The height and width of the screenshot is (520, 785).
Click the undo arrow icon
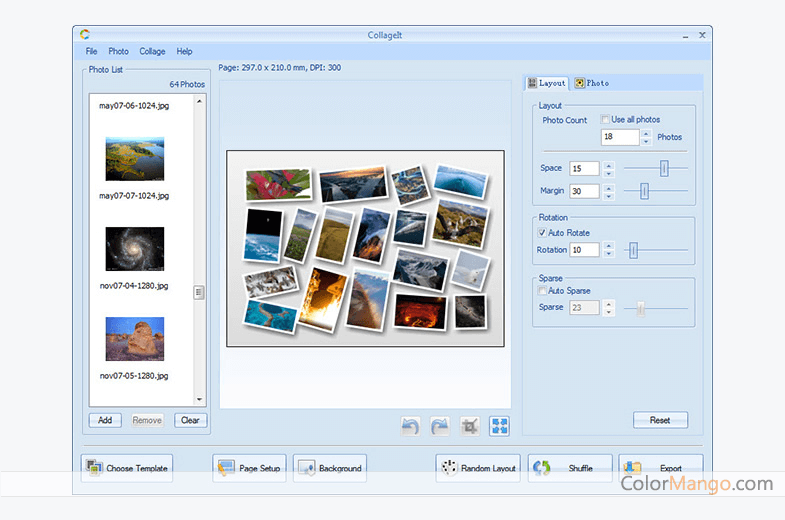(410, 426)
